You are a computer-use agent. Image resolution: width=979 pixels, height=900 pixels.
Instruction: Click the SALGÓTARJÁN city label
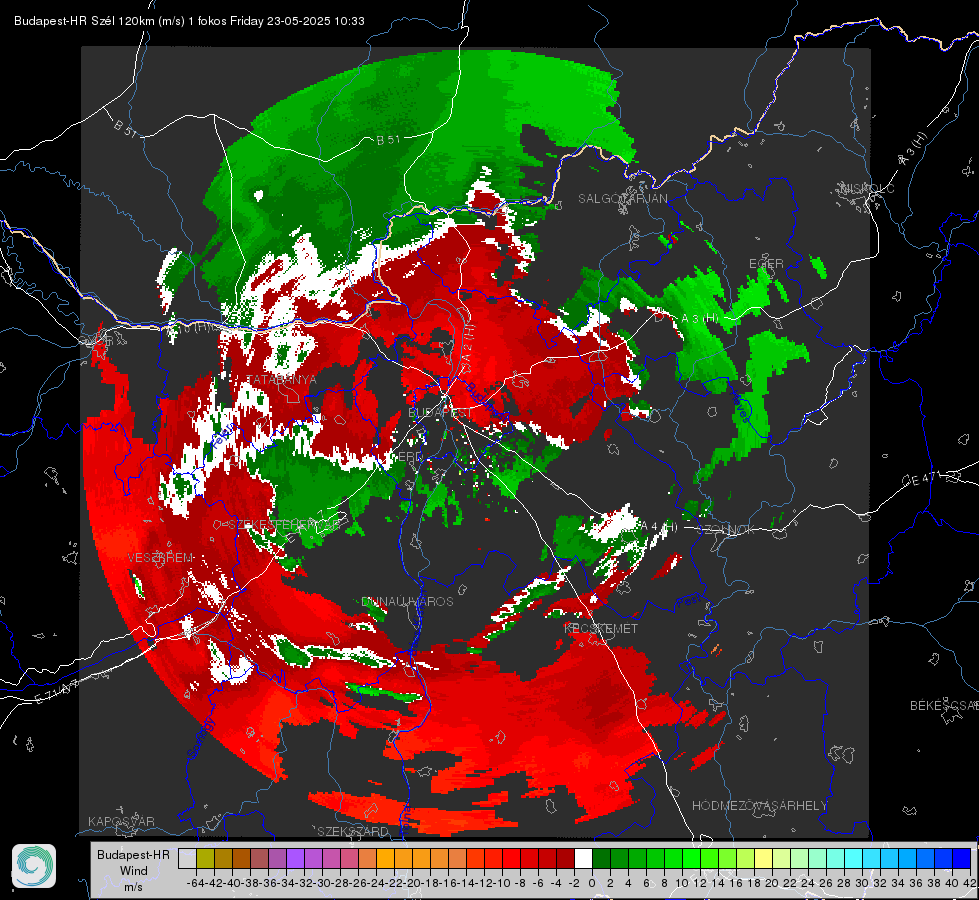pyautogui.click(x=622, y=199)
